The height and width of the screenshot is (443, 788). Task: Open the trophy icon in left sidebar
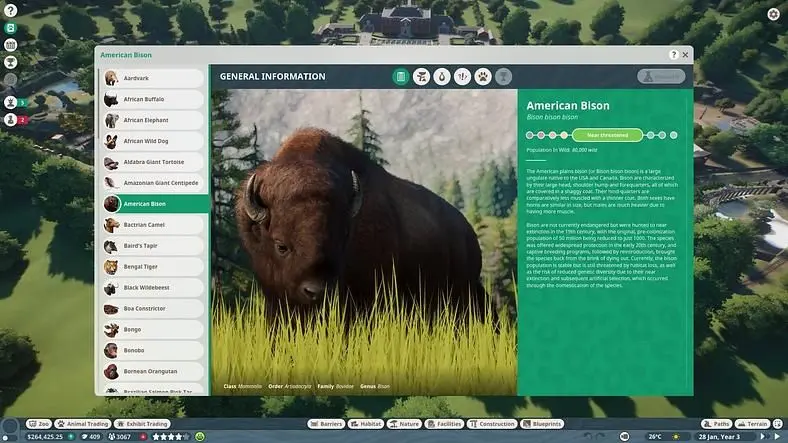pos(11,62)
